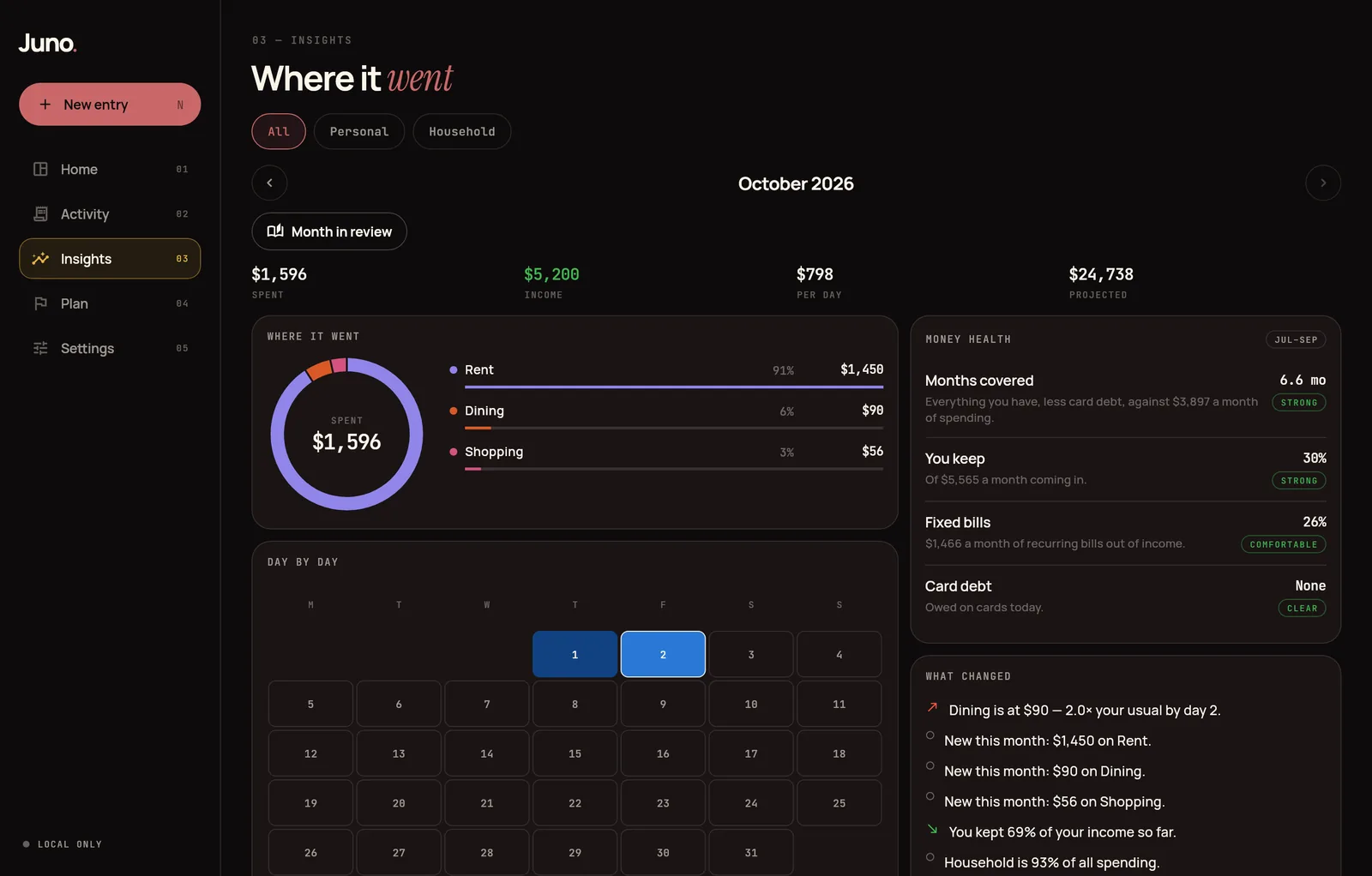Switch filter to Household
The height and width of the screenshot is (876, 1372).
coord(462,131)
